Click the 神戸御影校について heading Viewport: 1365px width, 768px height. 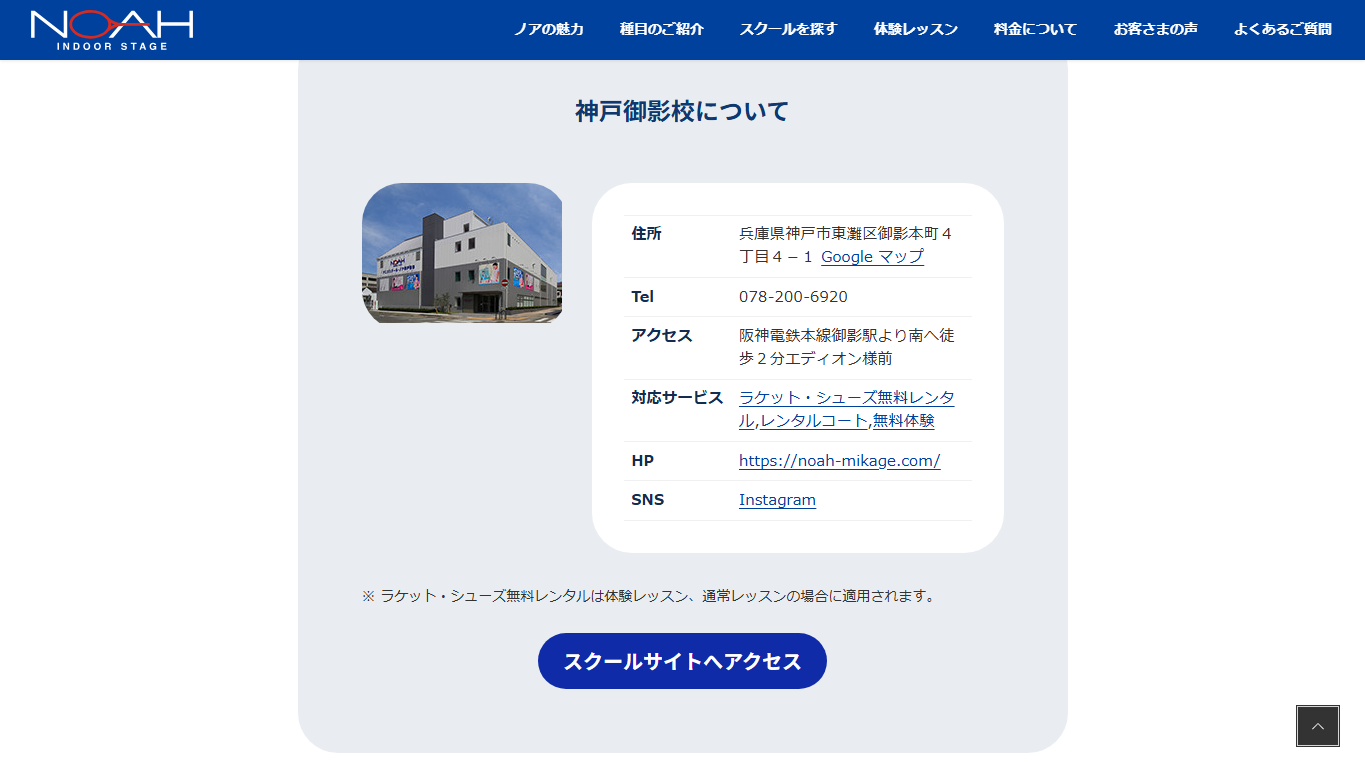682,111
